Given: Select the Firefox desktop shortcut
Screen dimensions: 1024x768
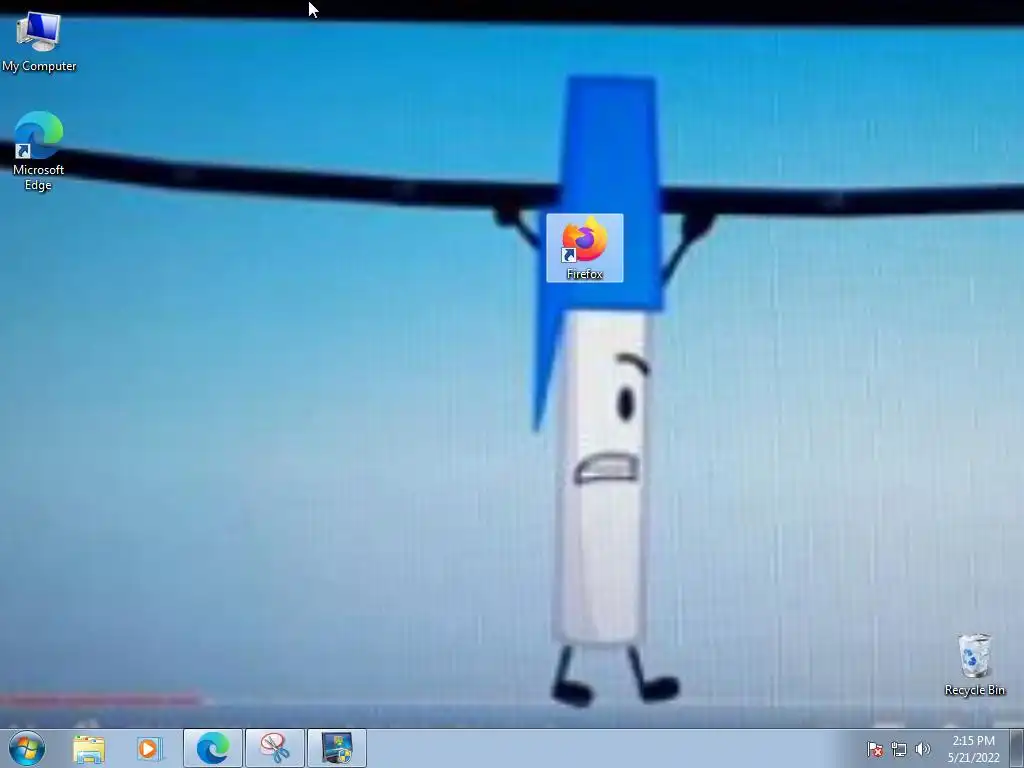Looking at the screenshot, I should pyautogui.click(x=584, y=248).
